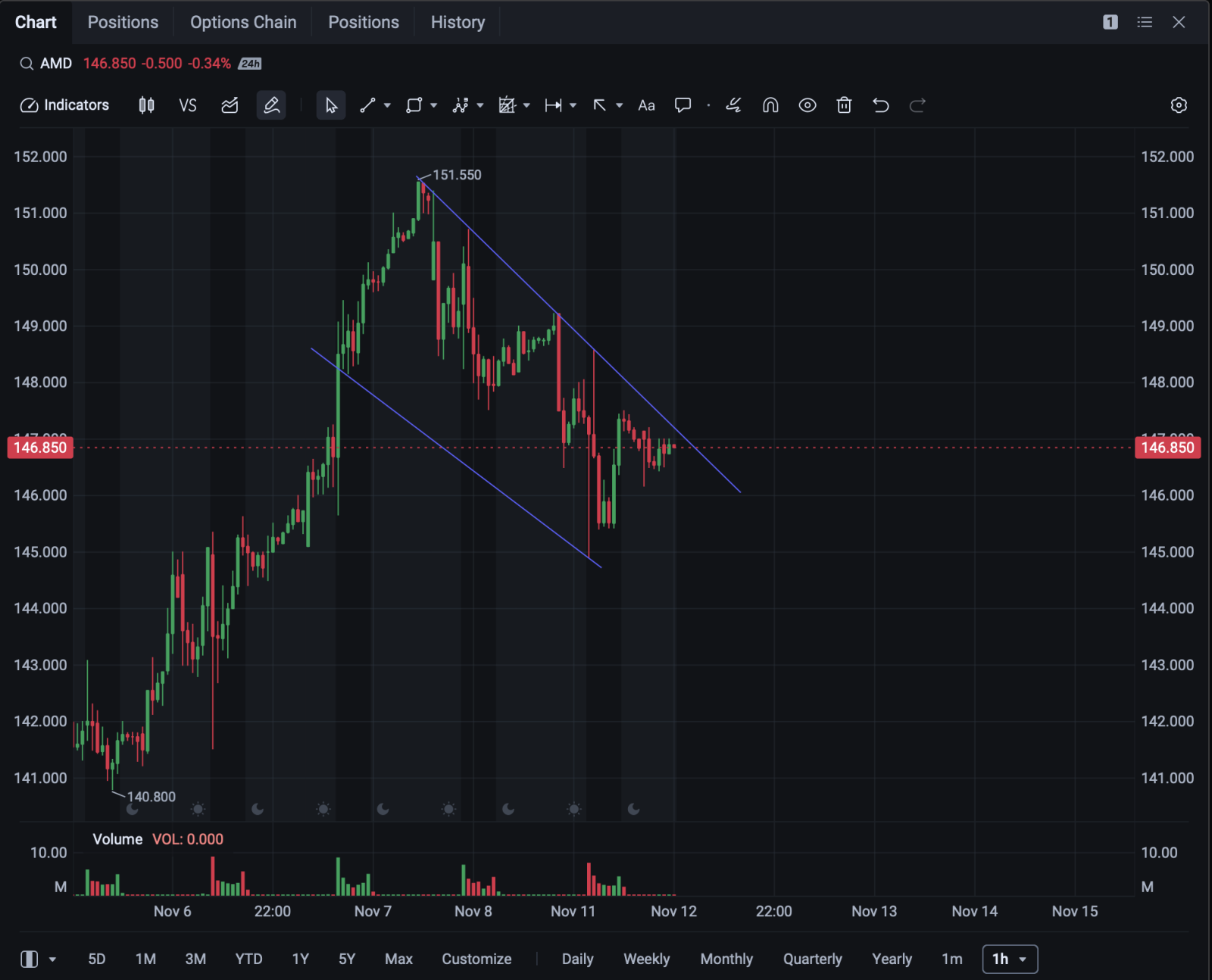This screenshot has width=1212, height=980.
Task: Set range to Max
Action: point(398,960)
